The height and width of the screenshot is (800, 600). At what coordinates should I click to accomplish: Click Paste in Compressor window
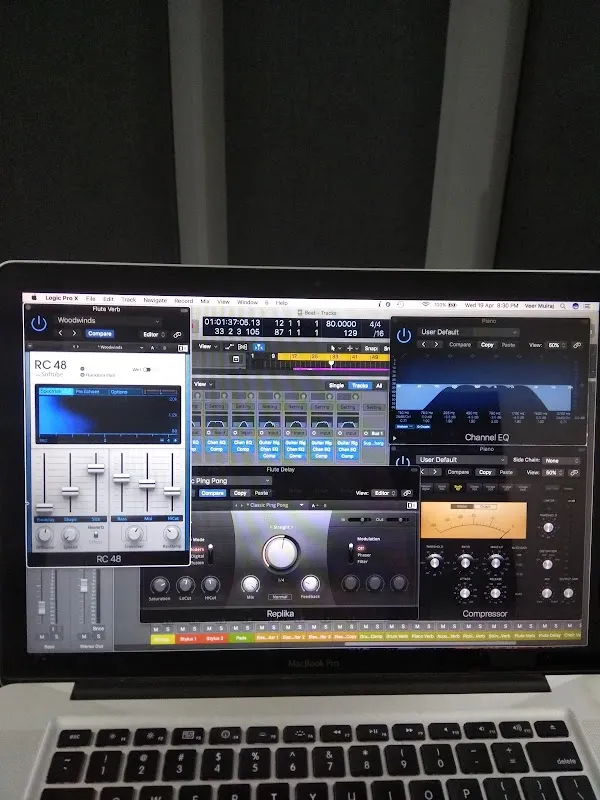[506, 472]
